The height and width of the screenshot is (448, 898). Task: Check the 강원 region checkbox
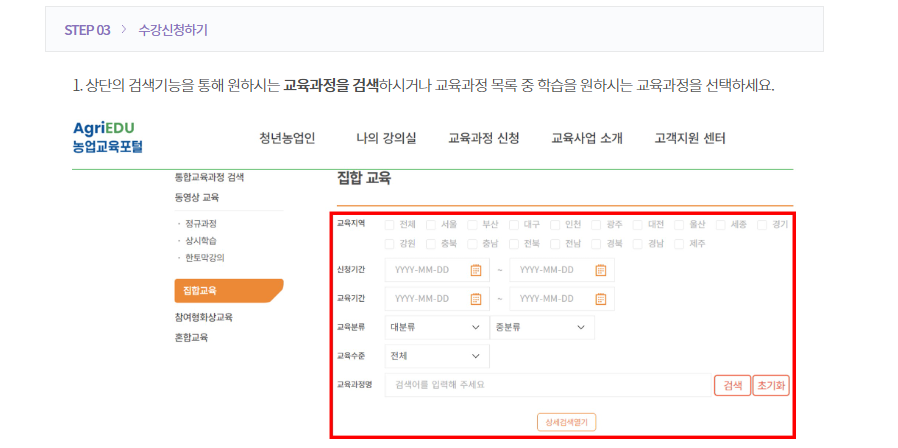click(389, 244)
